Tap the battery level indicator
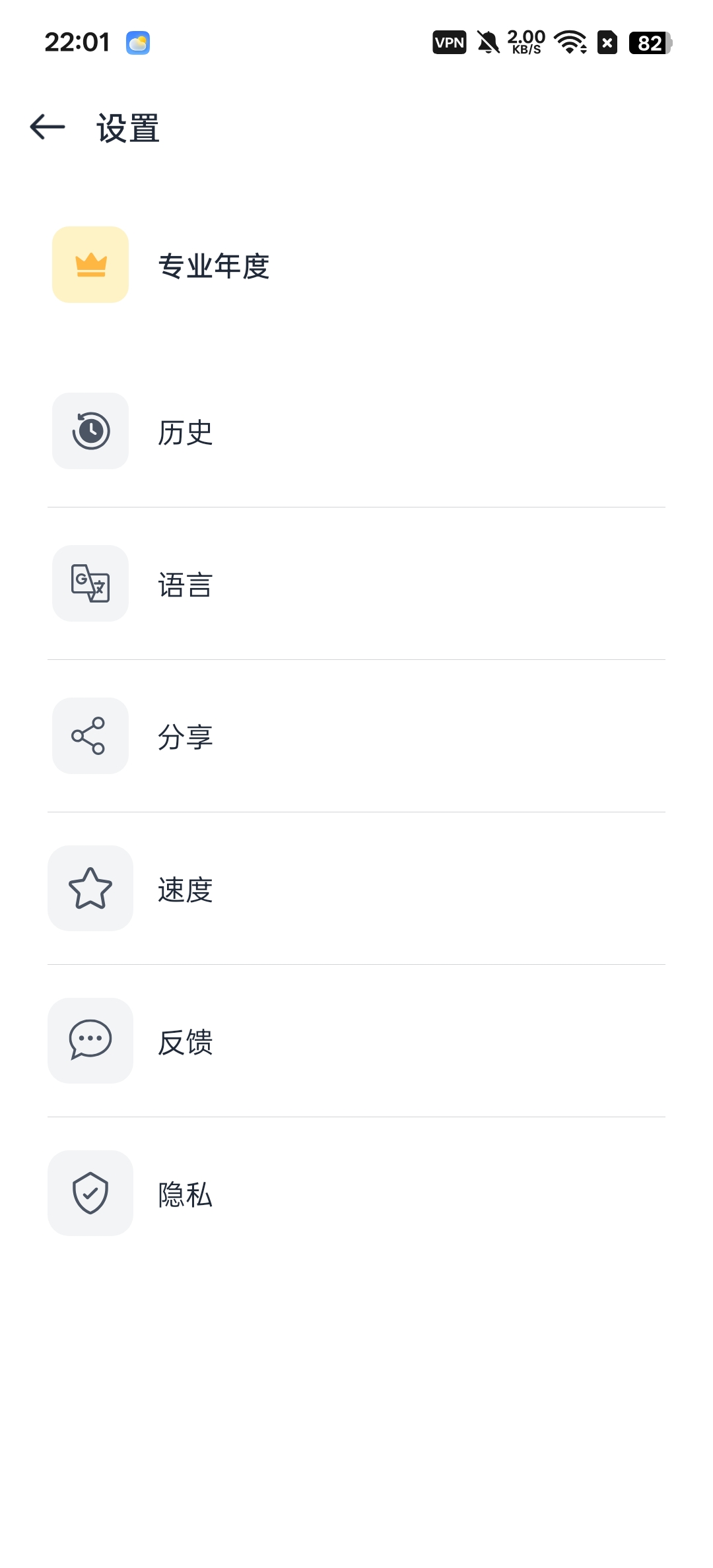Viewport: 713px width, 1568px height. point(650,43)
